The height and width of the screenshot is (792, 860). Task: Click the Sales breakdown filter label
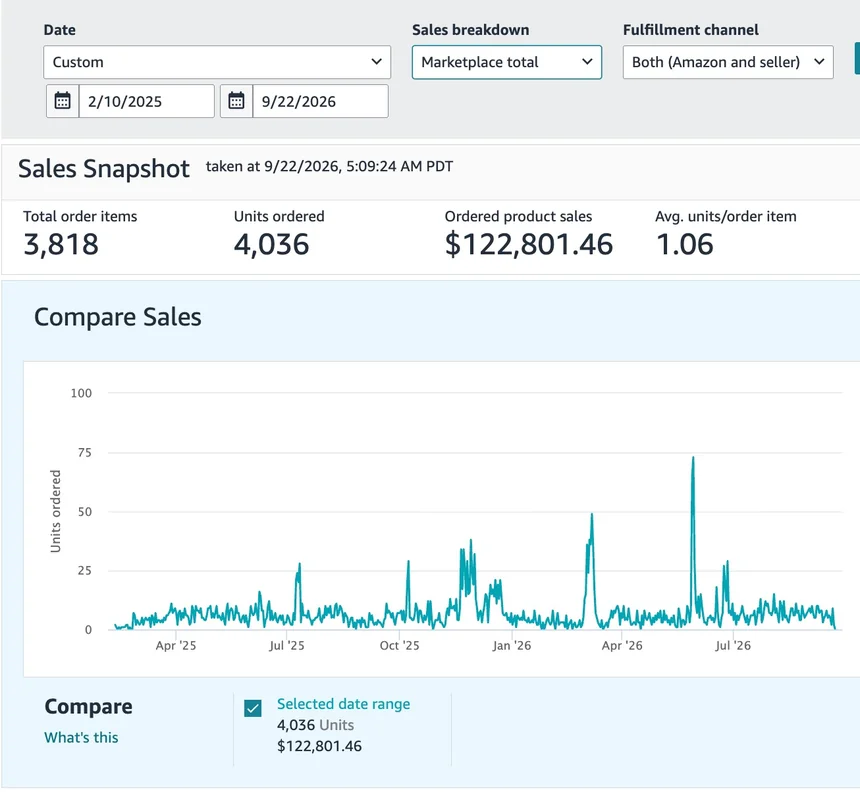pos(471,30)
